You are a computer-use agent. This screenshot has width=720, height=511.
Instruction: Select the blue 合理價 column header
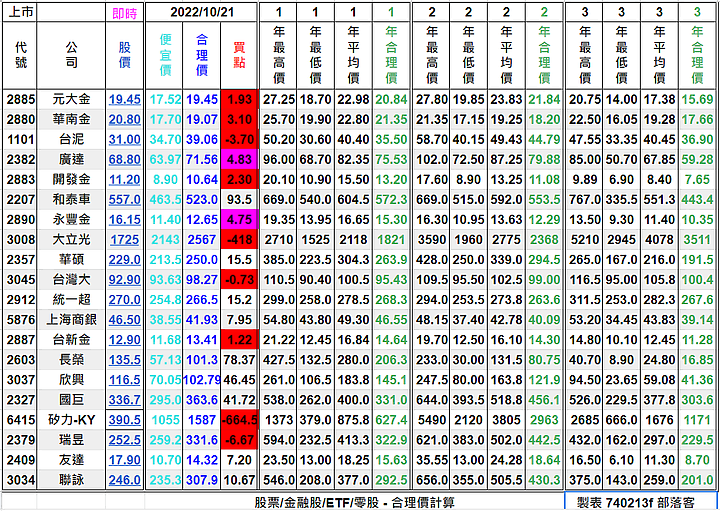click(x=202, y=56)
